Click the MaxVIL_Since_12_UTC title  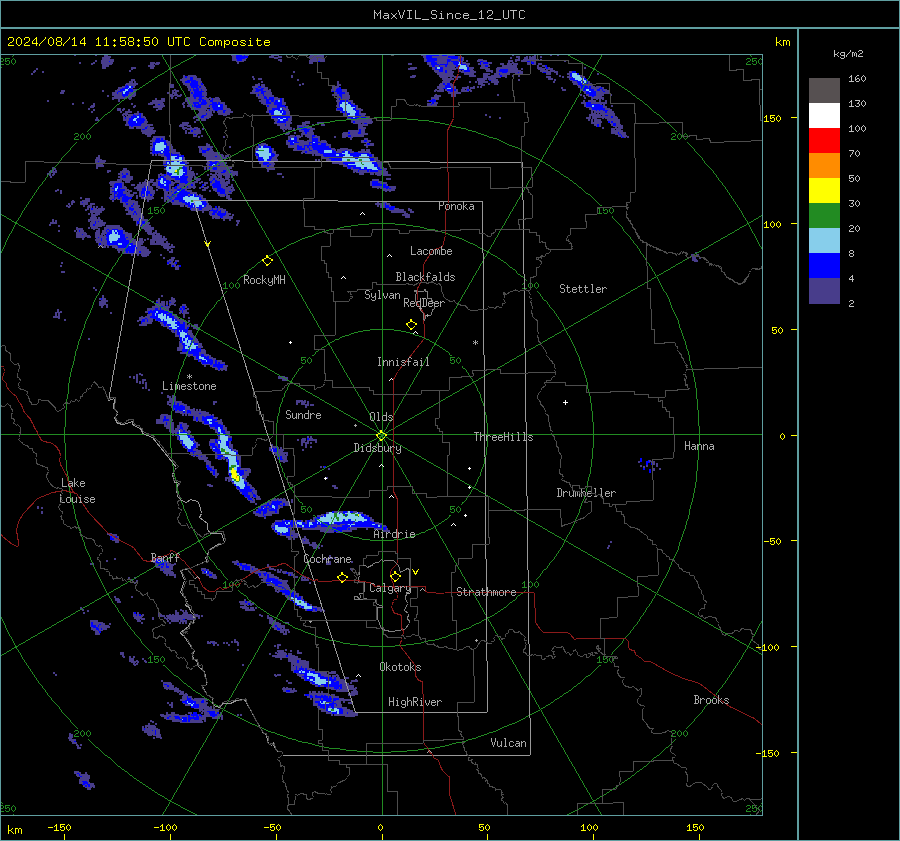coord(449,15)
